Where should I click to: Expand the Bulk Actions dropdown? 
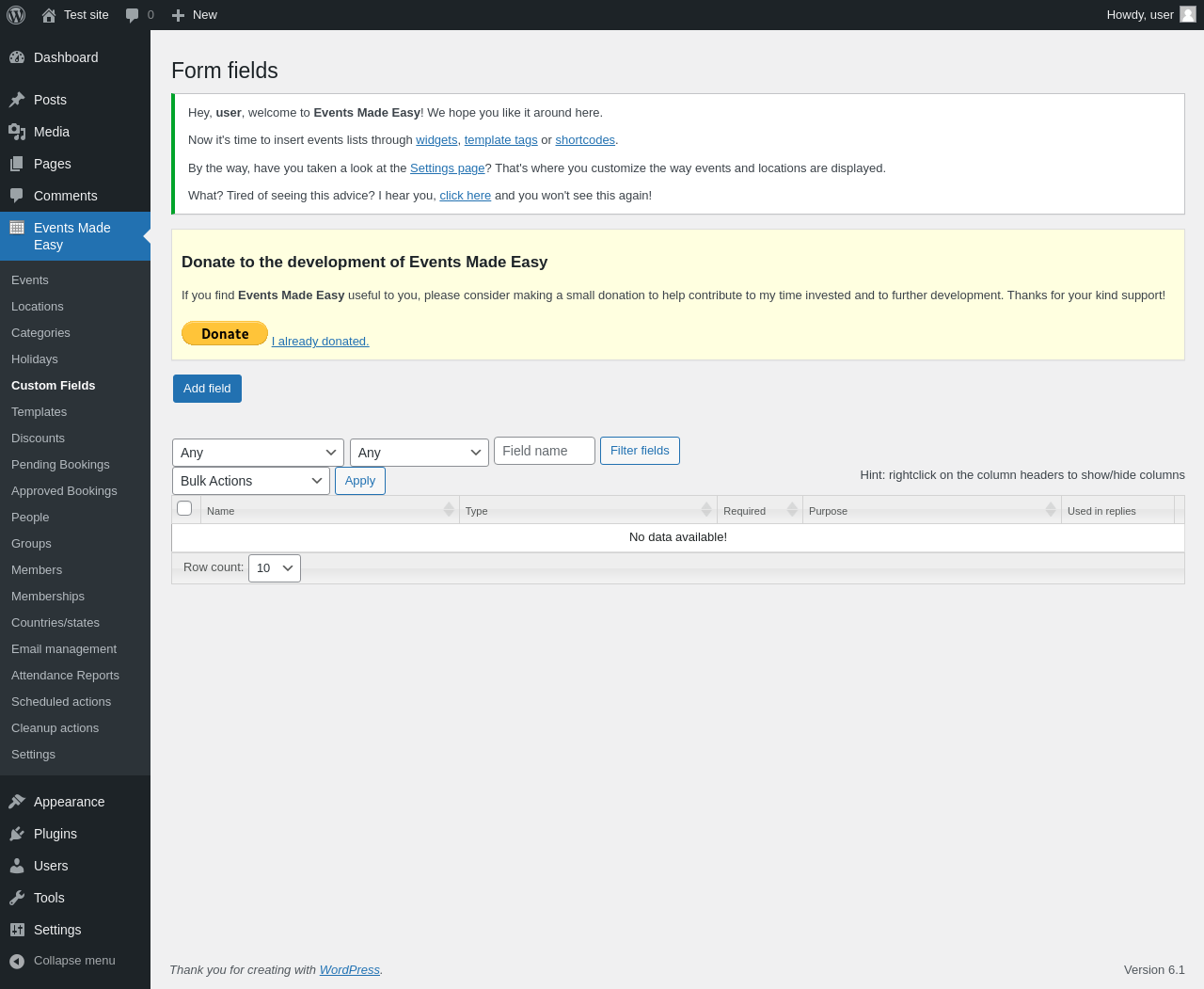pos(251,481)
